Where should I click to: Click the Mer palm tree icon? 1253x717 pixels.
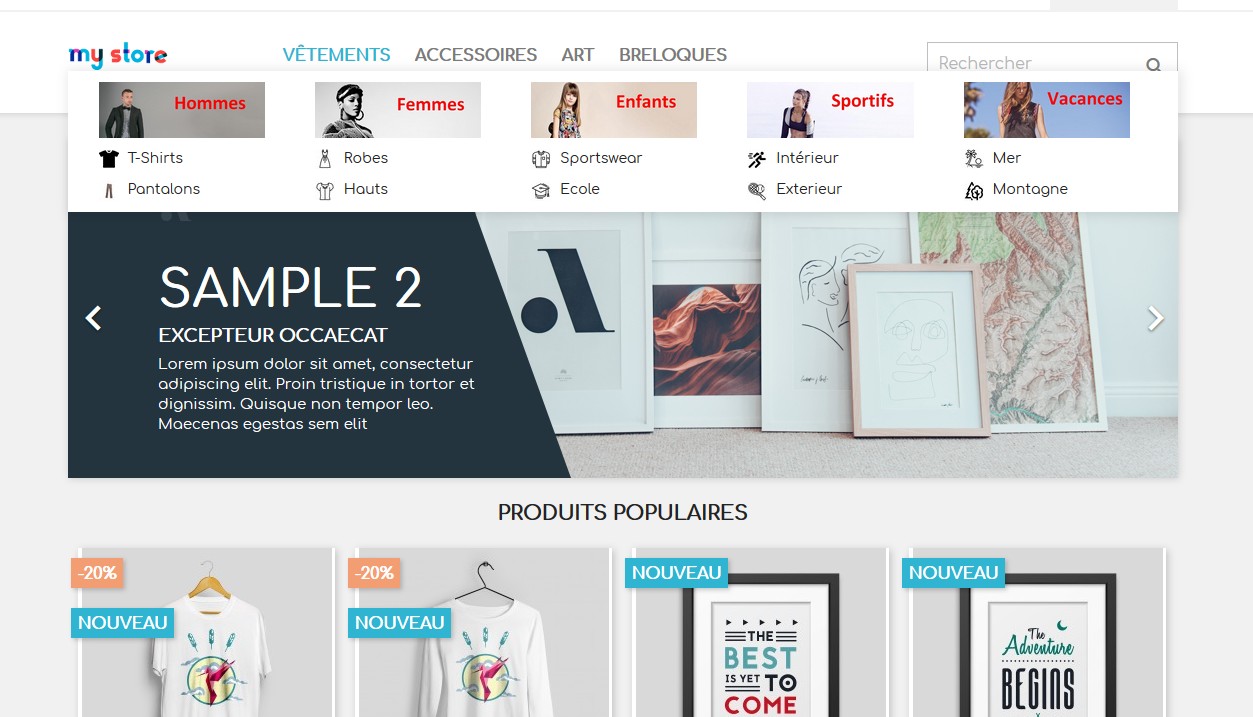click(974, 158)
